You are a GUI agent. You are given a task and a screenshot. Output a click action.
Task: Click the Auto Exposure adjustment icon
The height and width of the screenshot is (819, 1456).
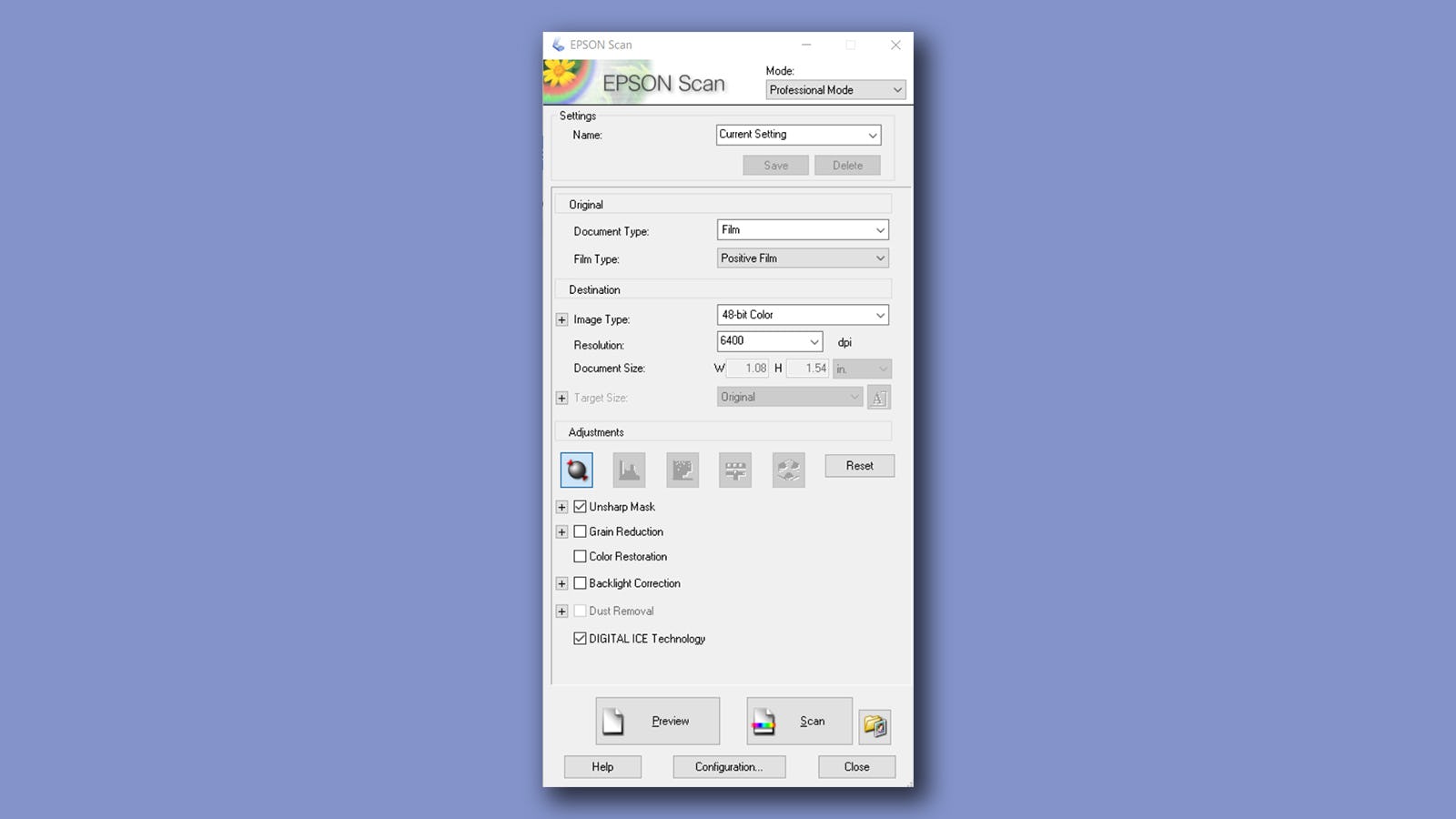pyautogui.click(x=576, y=470)
